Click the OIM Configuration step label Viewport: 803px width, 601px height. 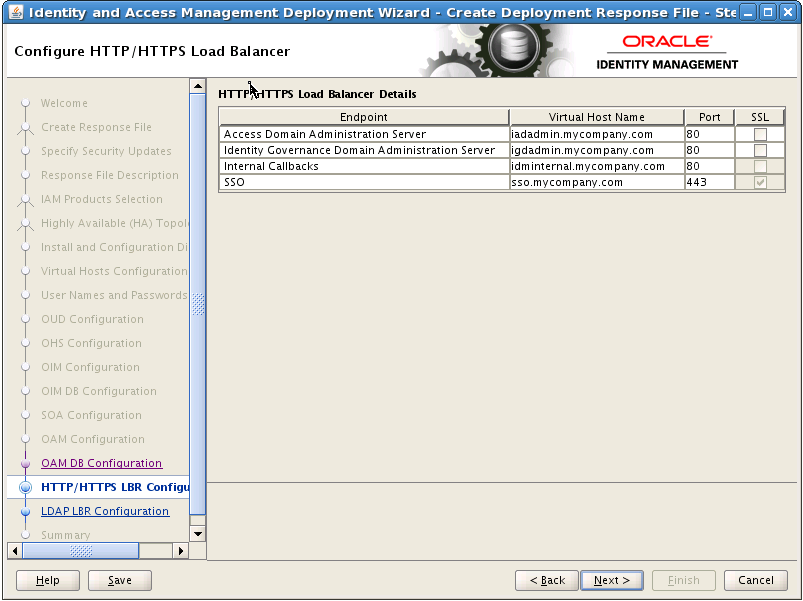90,368
